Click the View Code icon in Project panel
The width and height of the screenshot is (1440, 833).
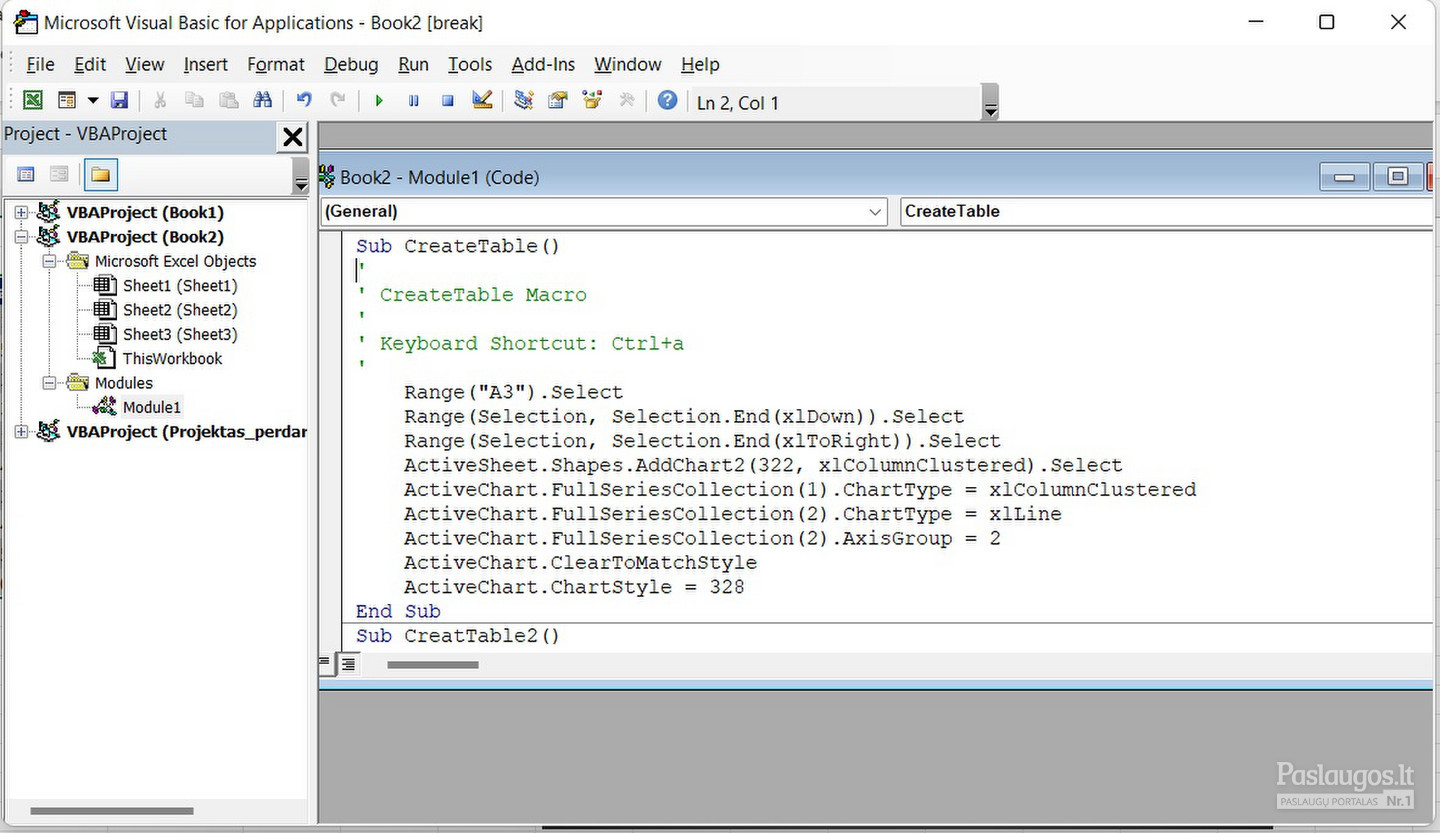pyautogui.click(x=26, y=175)
